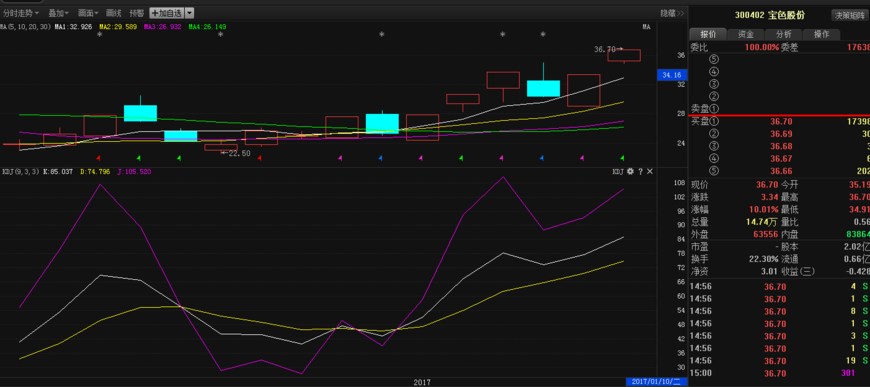Select the yellow MA2:29.589 legend

[x=118, y=27]
